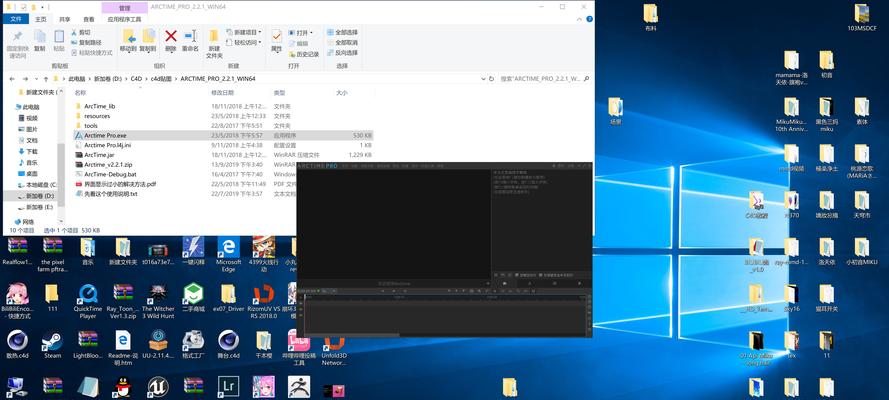889x400 pixels.
Task: Switch to the 共享 (Share) ribbon tab
Action: pyautogui.click(x=65, y=19)
